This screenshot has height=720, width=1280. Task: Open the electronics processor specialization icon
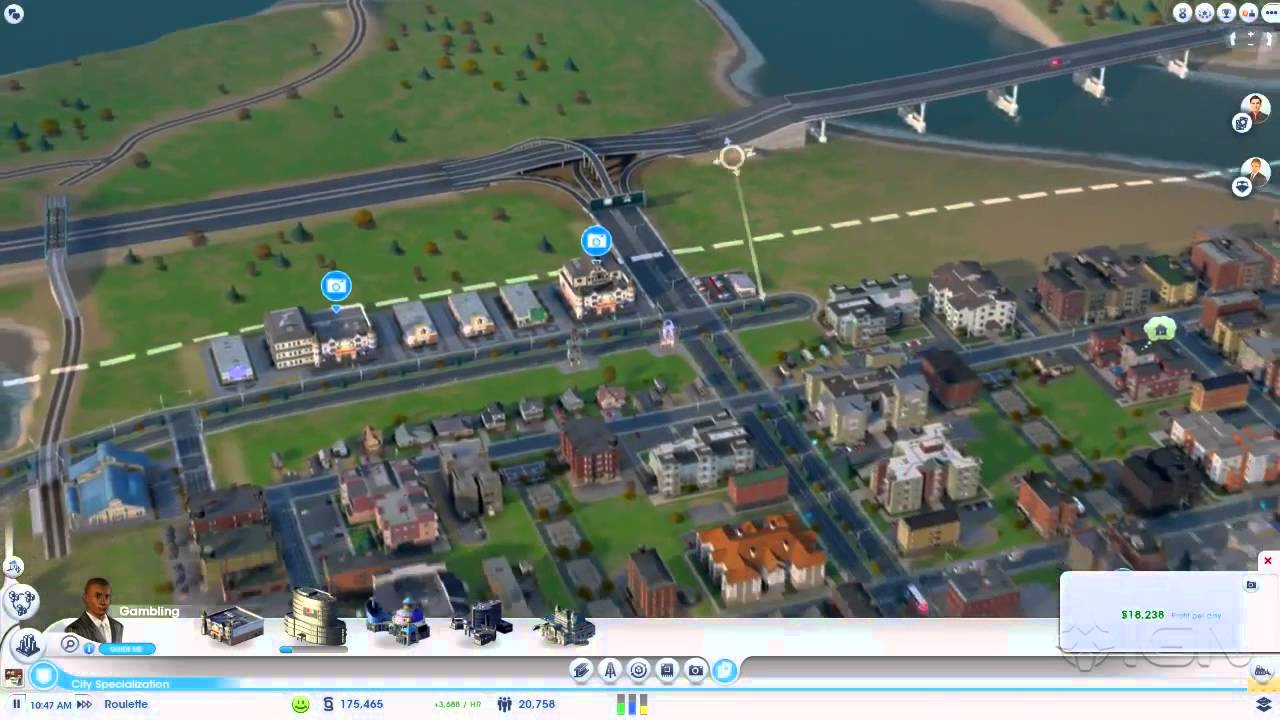[667, 670]
